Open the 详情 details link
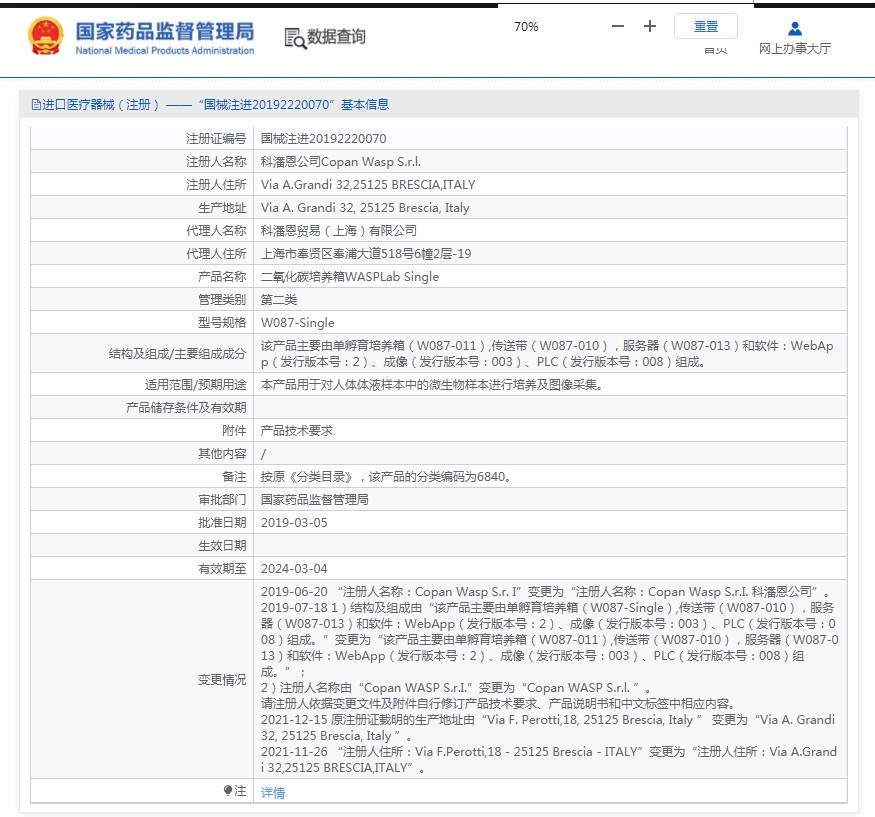This screenshot has height=817, width=875. click(273, 792)
